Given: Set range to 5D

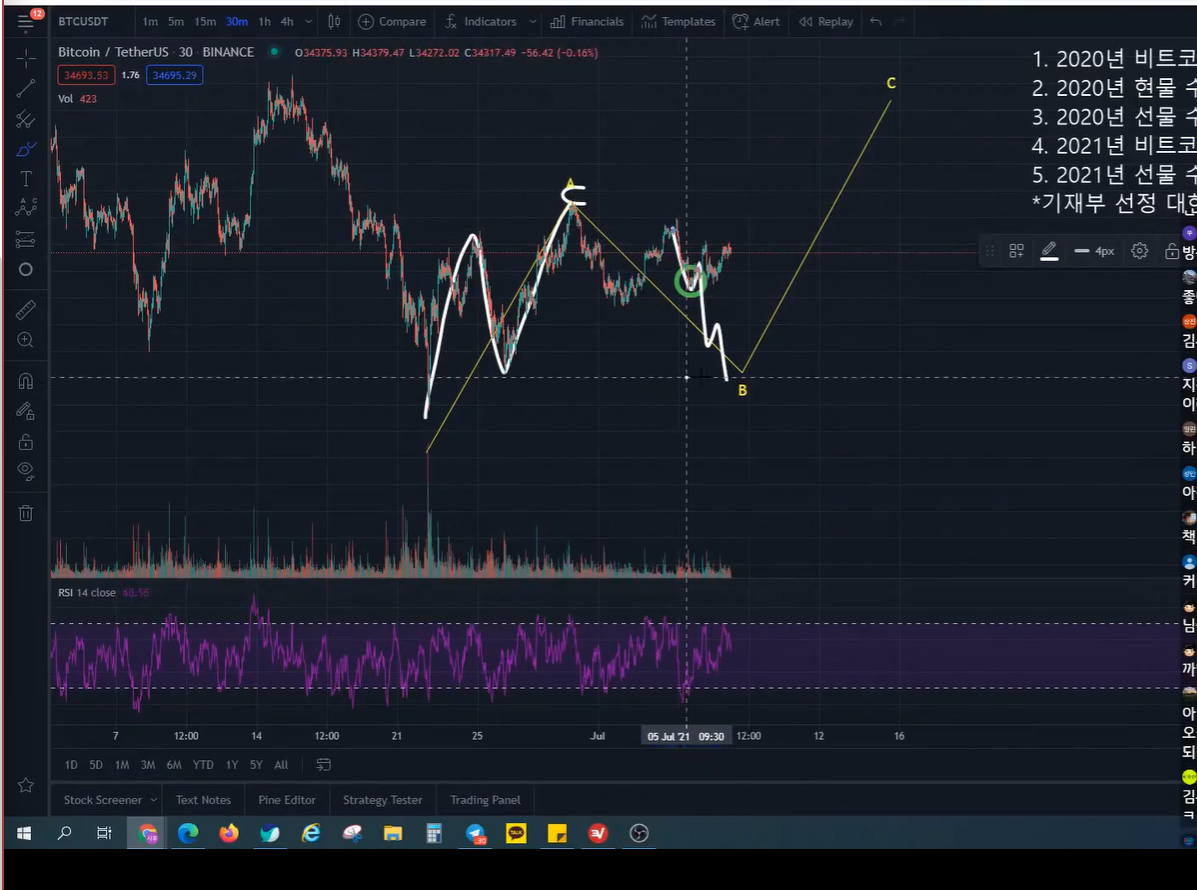Looking at the screenshot, I should pos(96,765).
